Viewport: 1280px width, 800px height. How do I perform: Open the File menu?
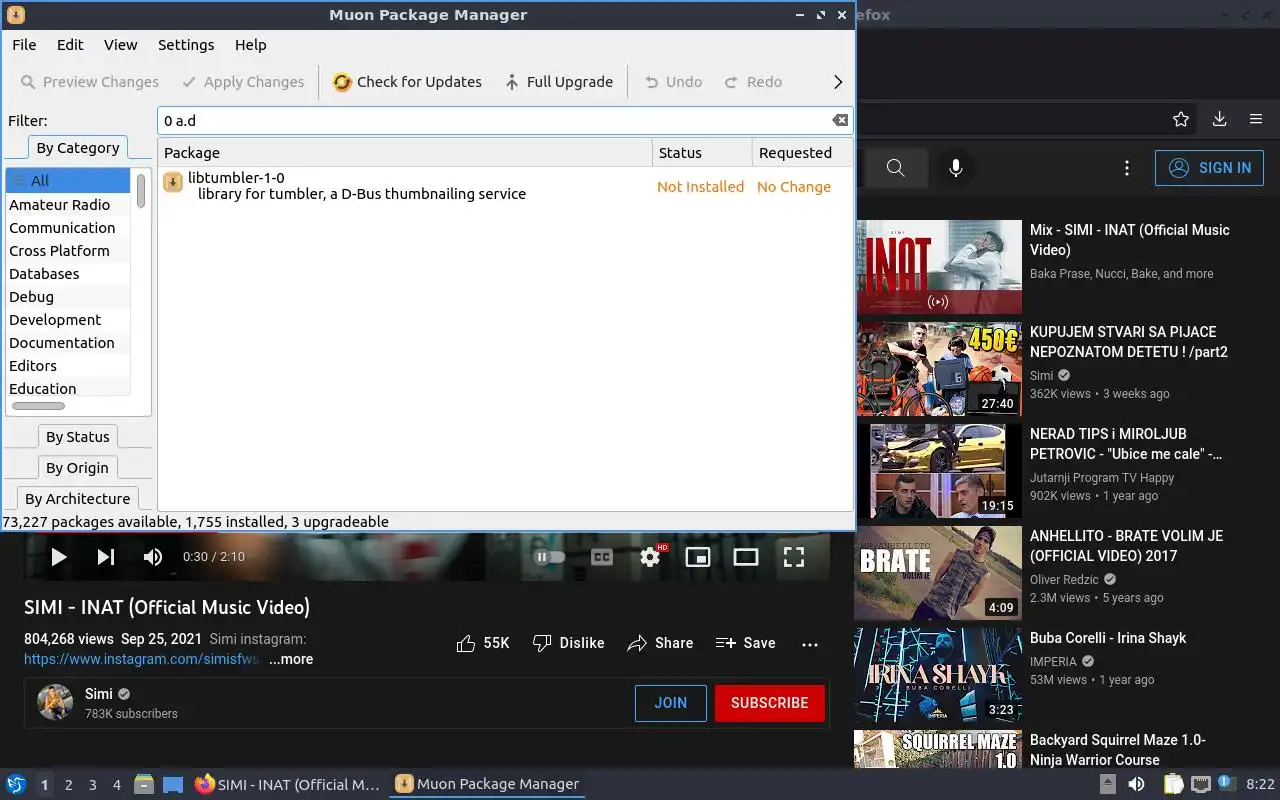(24, 45)
